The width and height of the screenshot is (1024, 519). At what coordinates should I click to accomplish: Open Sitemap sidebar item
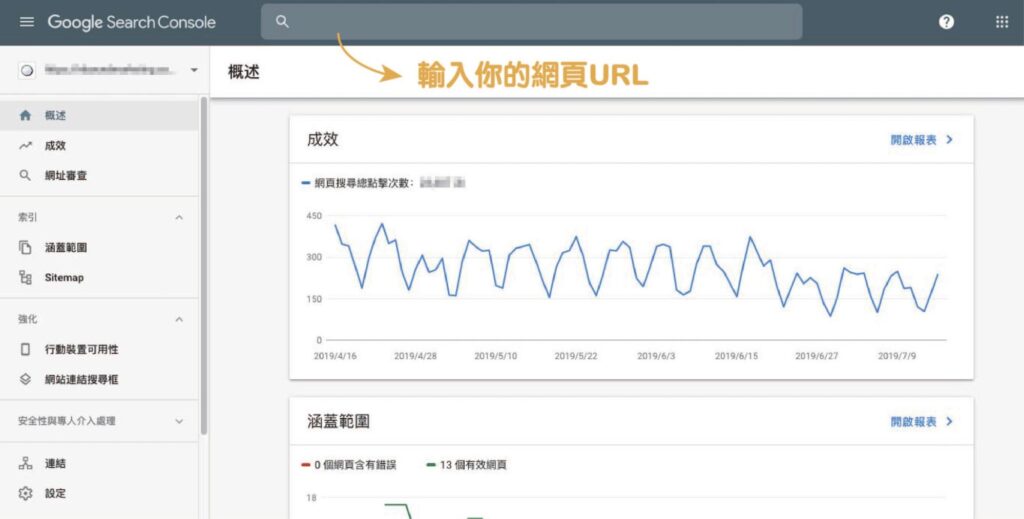coord(99,277)
